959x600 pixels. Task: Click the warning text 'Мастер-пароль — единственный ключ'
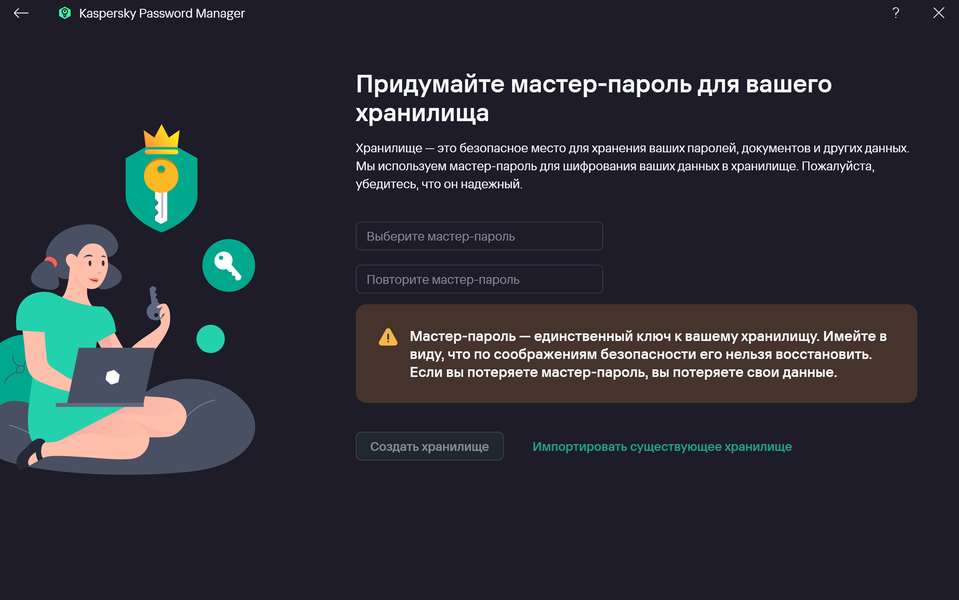[x=648, y=354]
